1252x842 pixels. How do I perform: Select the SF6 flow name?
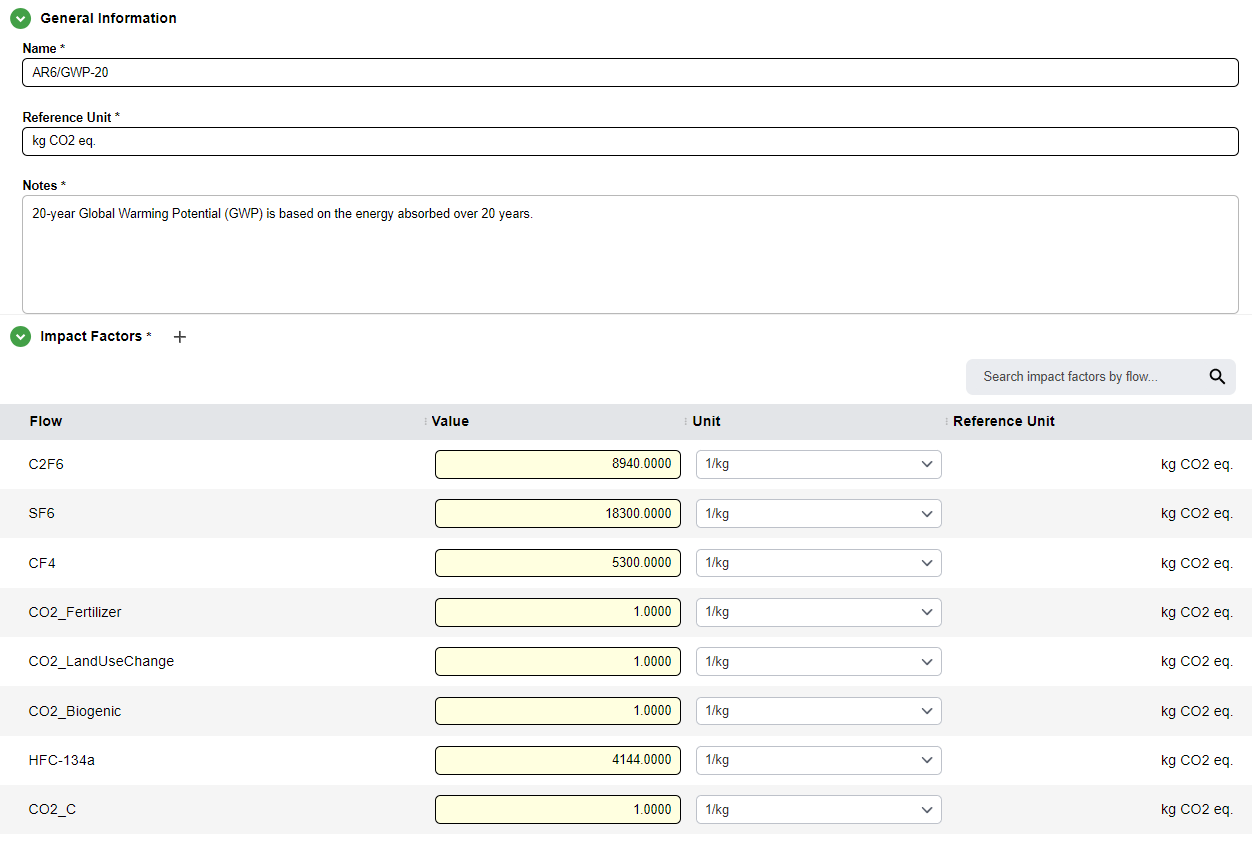click(x=42, y=513)
